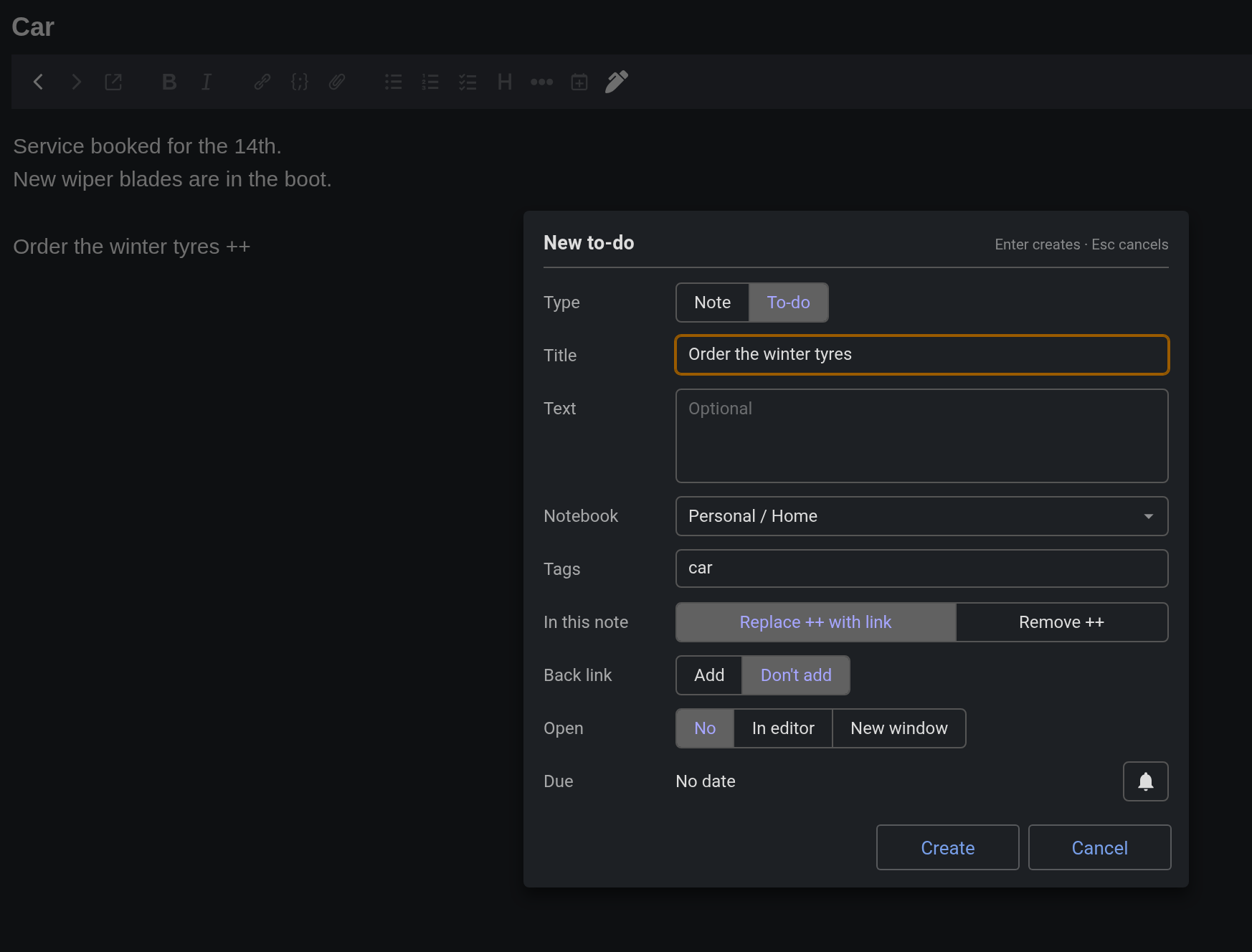Go back with the left arrow icon
This screenshot has width=1252, height=952.
pyautogui.click(x=39, y=82)
